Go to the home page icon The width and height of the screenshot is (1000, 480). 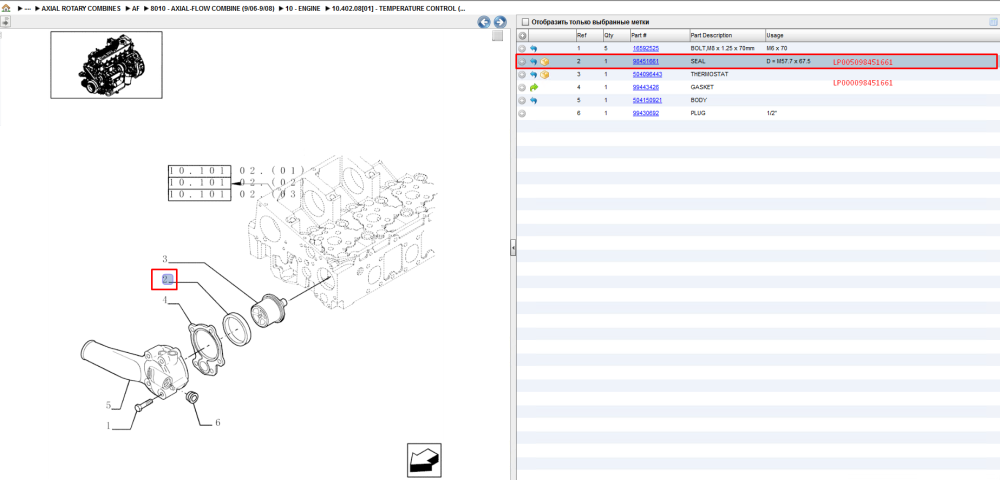pos(5,9)
